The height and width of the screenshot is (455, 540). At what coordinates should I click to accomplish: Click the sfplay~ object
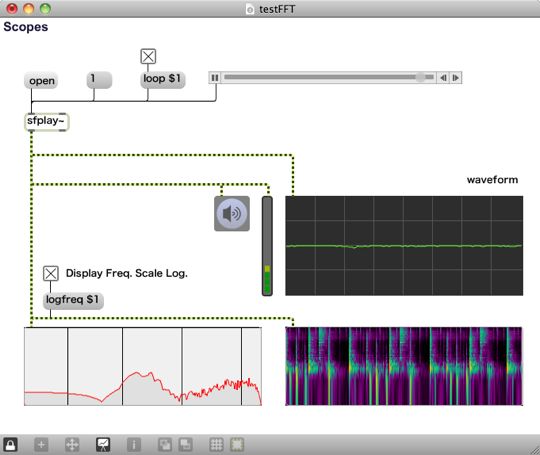47,122
